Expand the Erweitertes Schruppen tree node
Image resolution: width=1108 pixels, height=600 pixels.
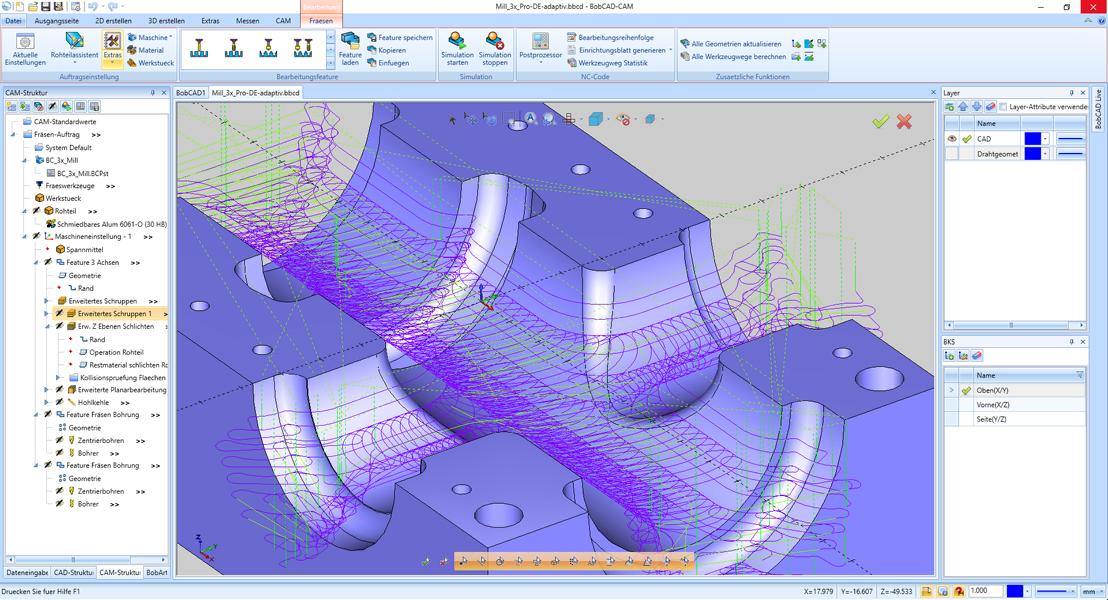click(x=47, y=301)
